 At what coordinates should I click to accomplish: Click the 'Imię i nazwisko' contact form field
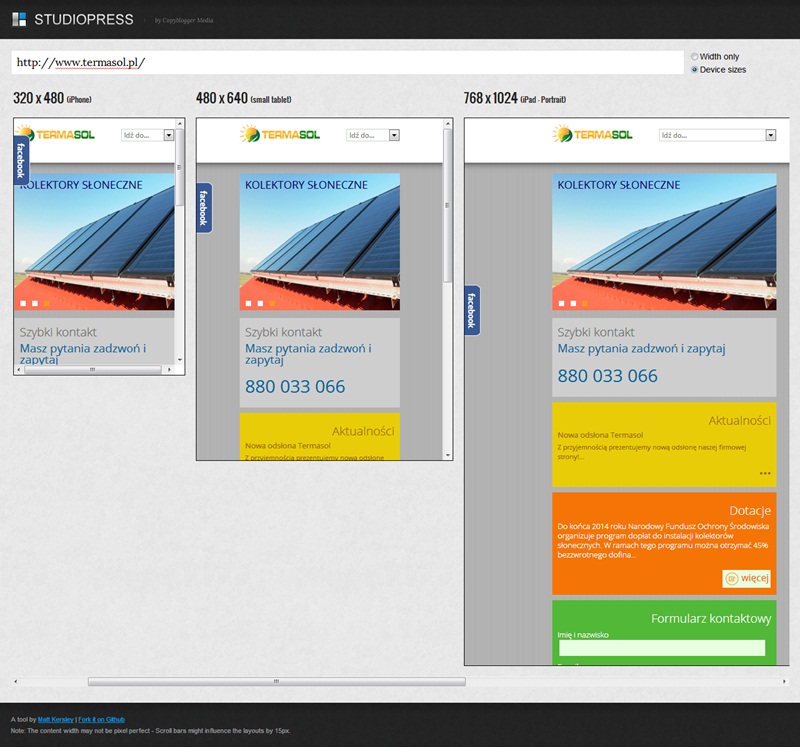click(x=661, y=648)
